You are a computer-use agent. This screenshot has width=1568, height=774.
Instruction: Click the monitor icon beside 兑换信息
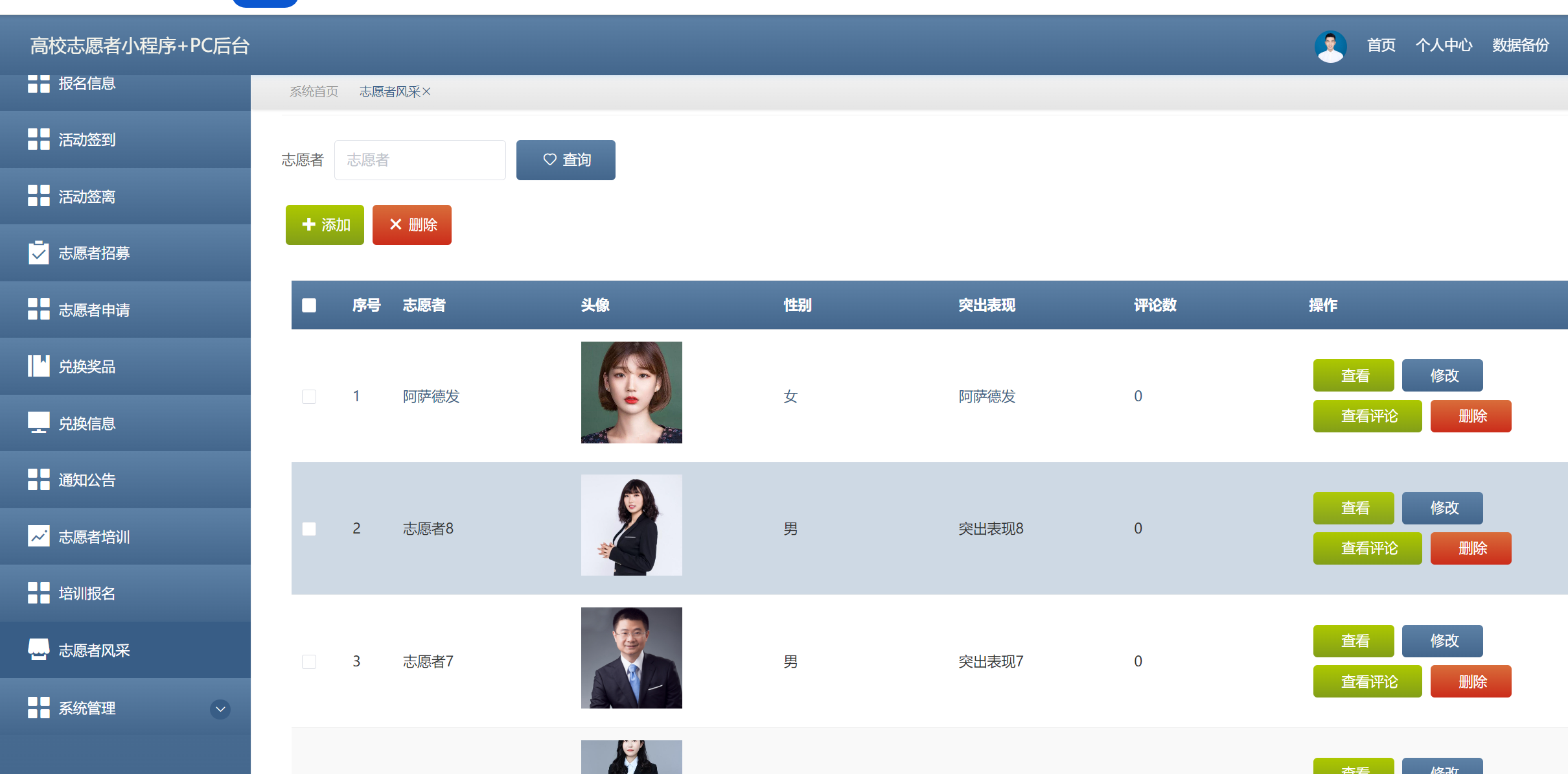coord(39,423)
